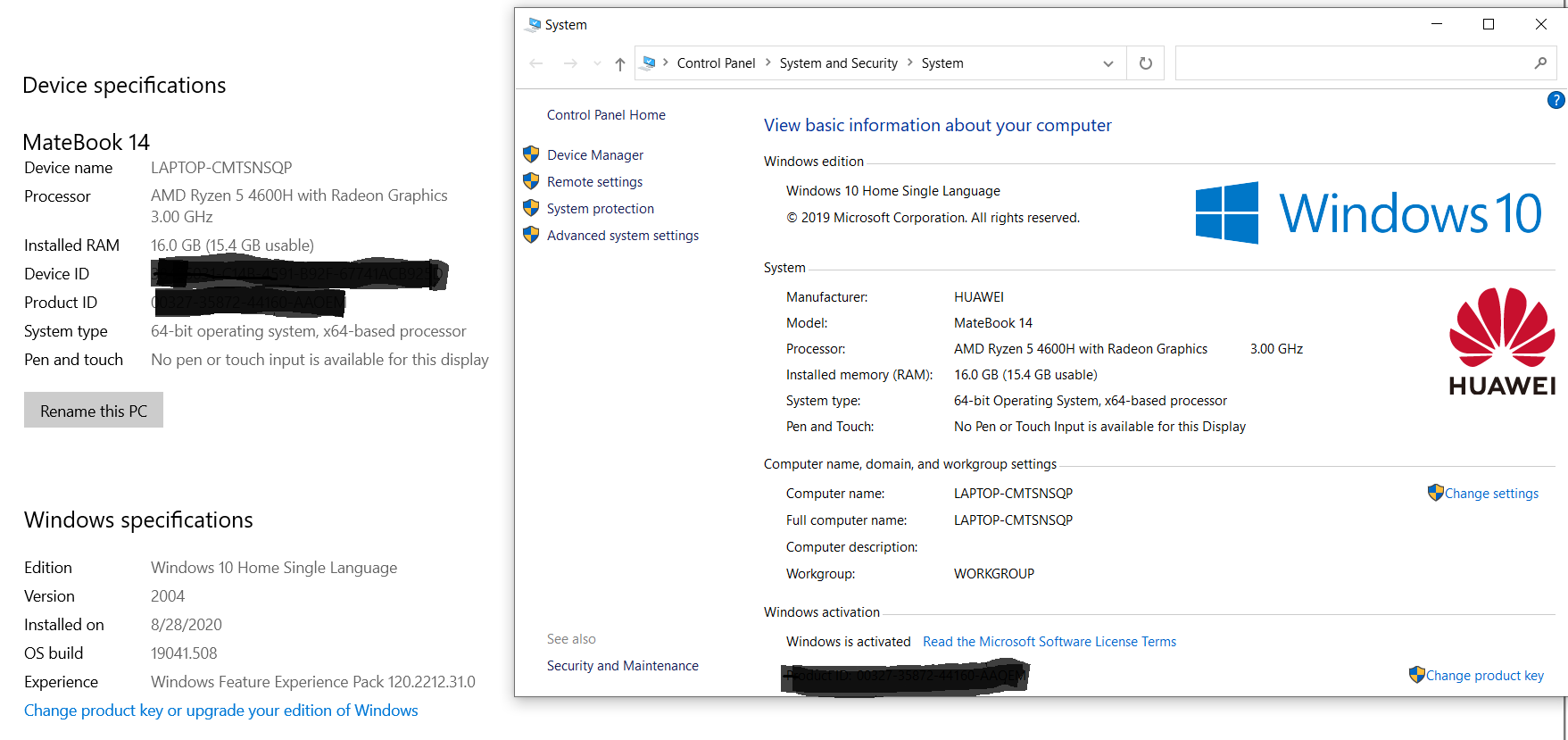The image size is (1568, 740).
Task: Click the forward arrow in System window
Action: (570, 63)
